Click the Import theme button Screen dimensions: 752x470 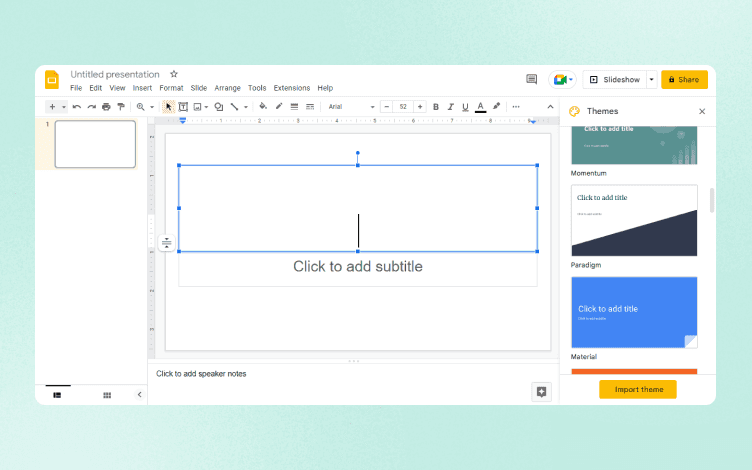pyautogui.click(x=637, y=389)
